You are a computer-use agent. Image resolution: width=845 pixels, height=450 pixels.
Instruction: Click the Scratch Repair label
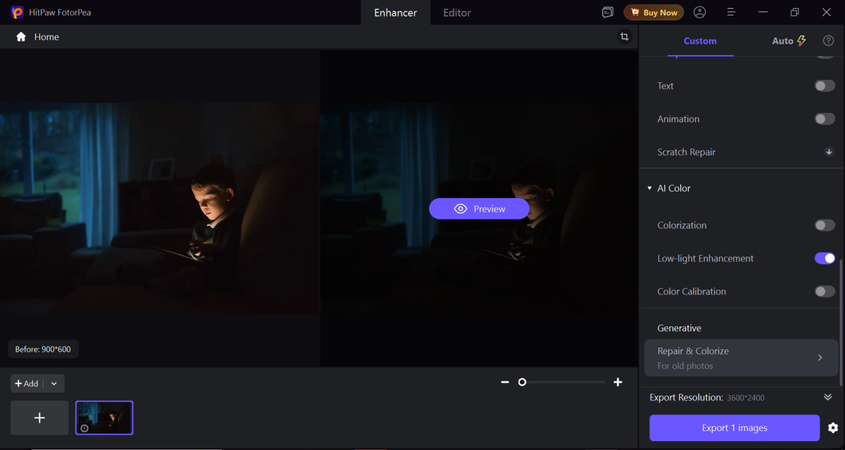pyautogui.click(x=686, y=152)
